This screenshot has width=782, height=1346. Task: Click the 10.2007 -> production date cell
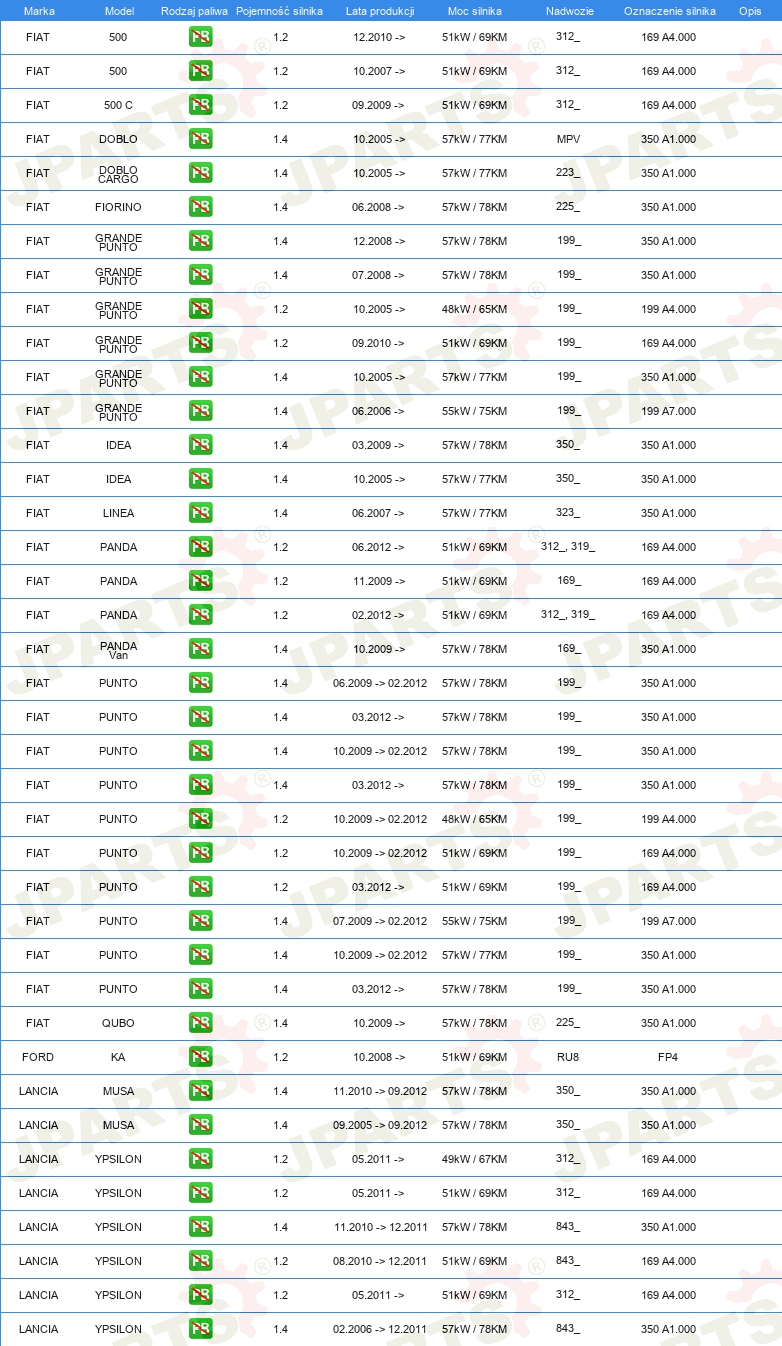pyautogui.click(x=379, y=71)
